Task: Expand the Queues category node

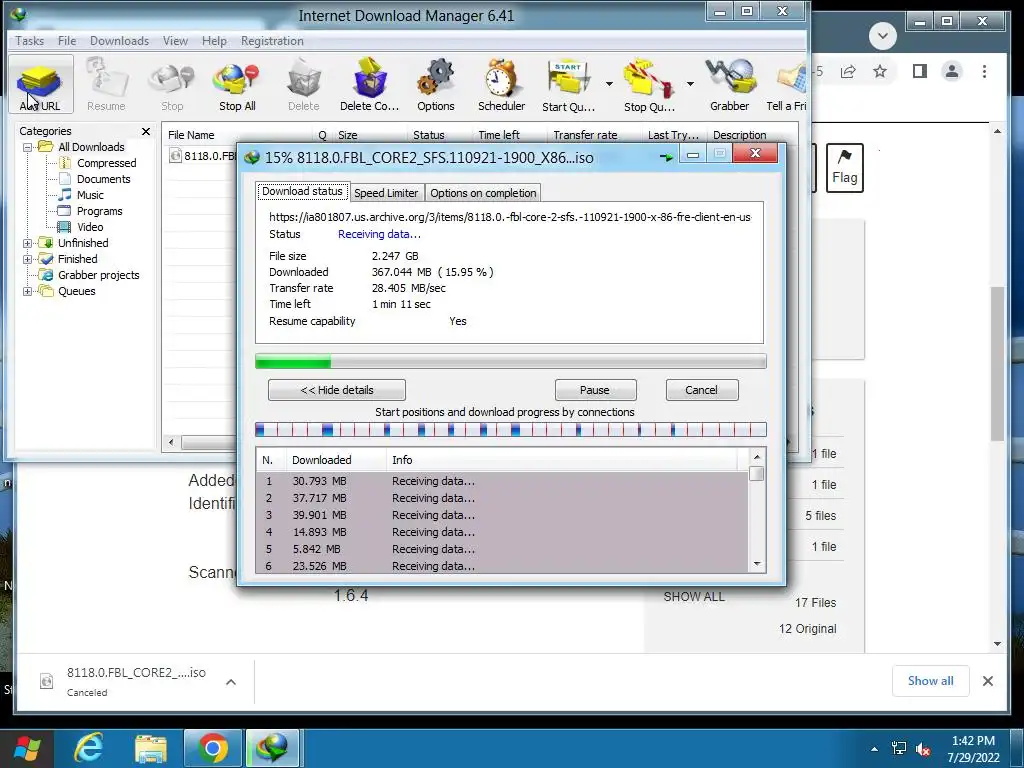Action: click(27, 291)
